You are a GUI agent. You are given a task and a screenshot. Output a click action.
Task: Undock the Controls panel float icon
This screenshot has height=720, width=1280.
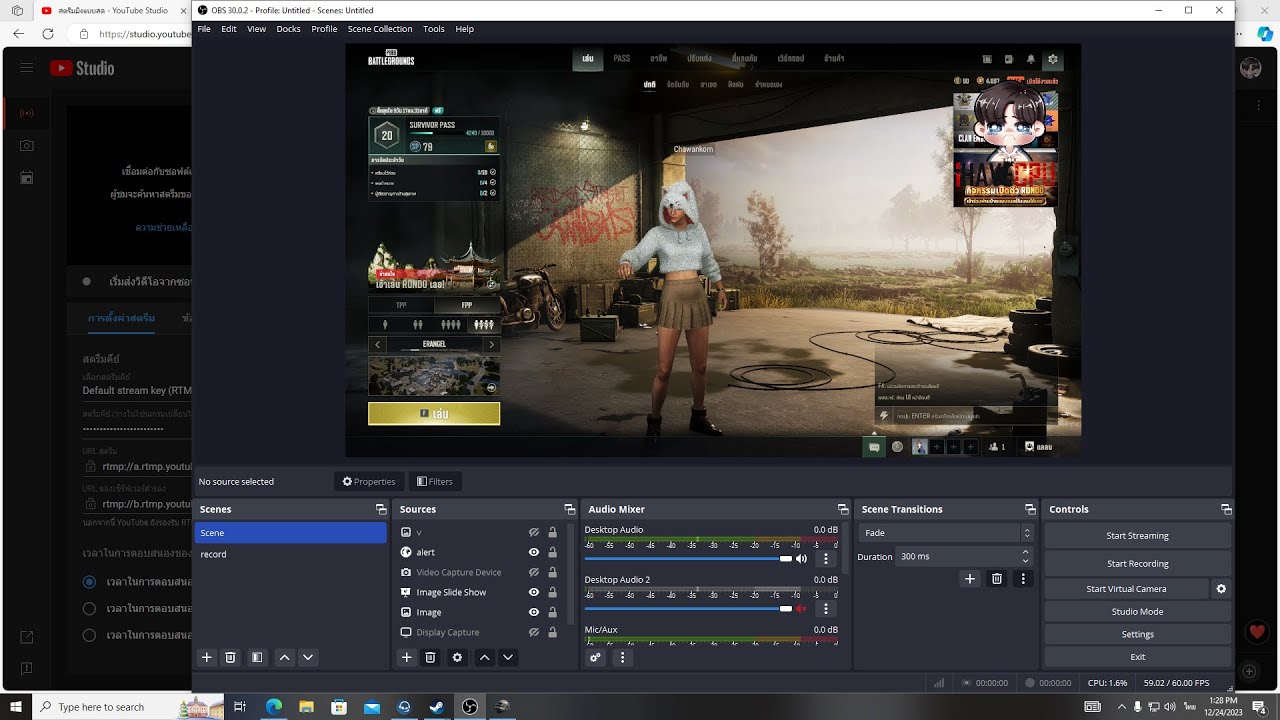[1226, 509]
